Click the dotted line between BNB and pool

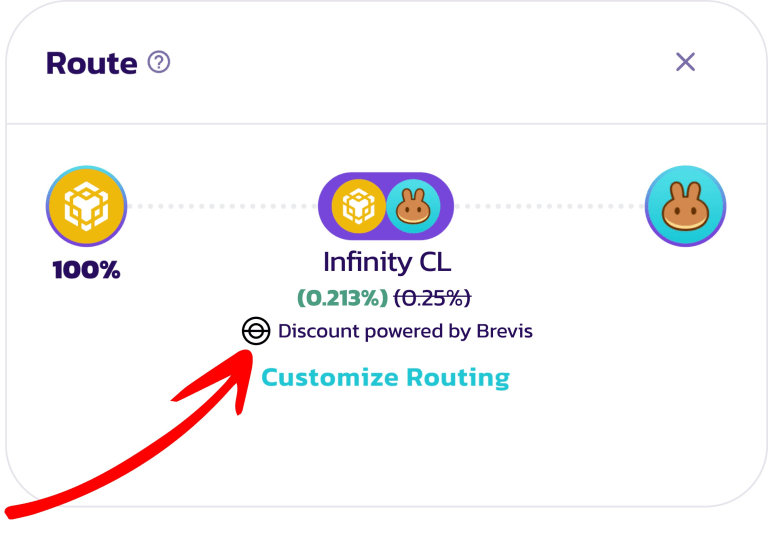click(222, 207)
